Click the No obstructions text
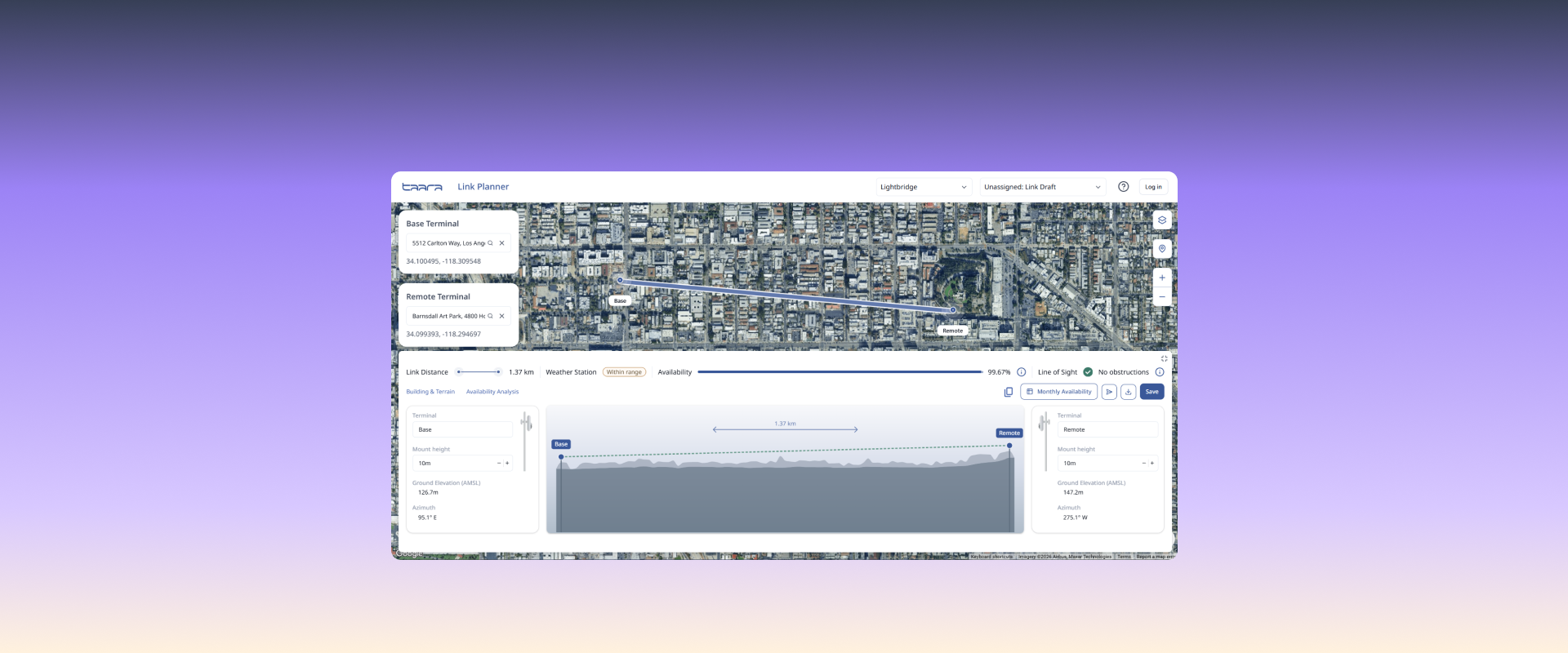This screenshot has height=653, width=1568. pyautogui.click(x=1123, y=372)
